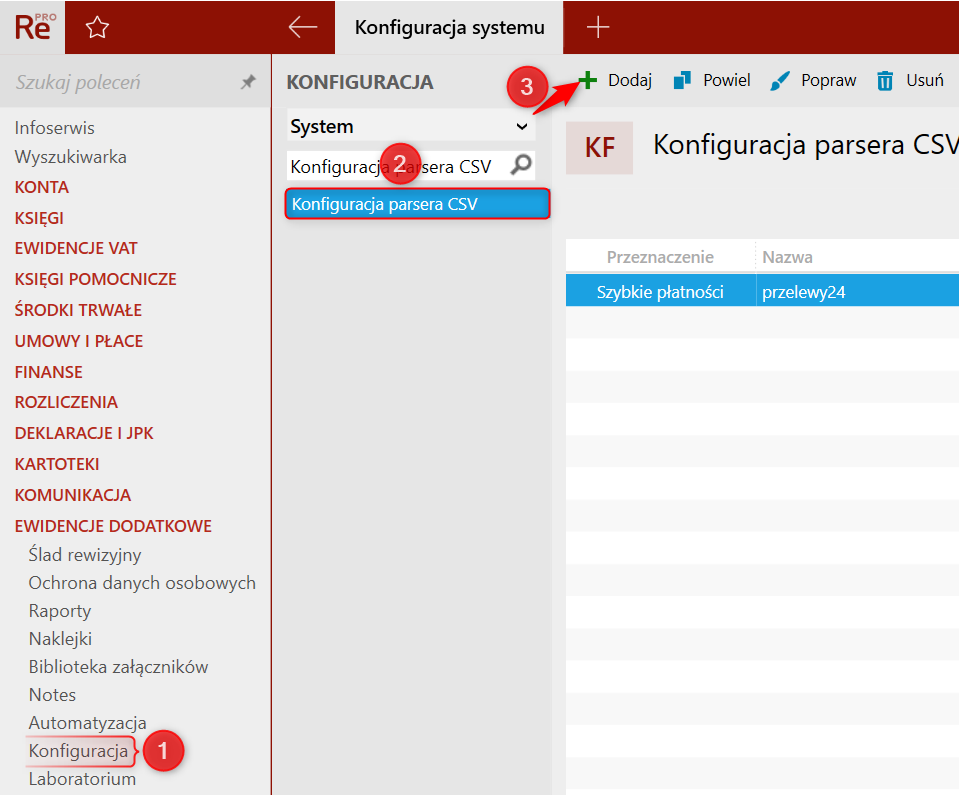Viewport: 959px width, 795px height.
Task: Open Wyszukiwarka in the sidebar
Action: point(70,157)
